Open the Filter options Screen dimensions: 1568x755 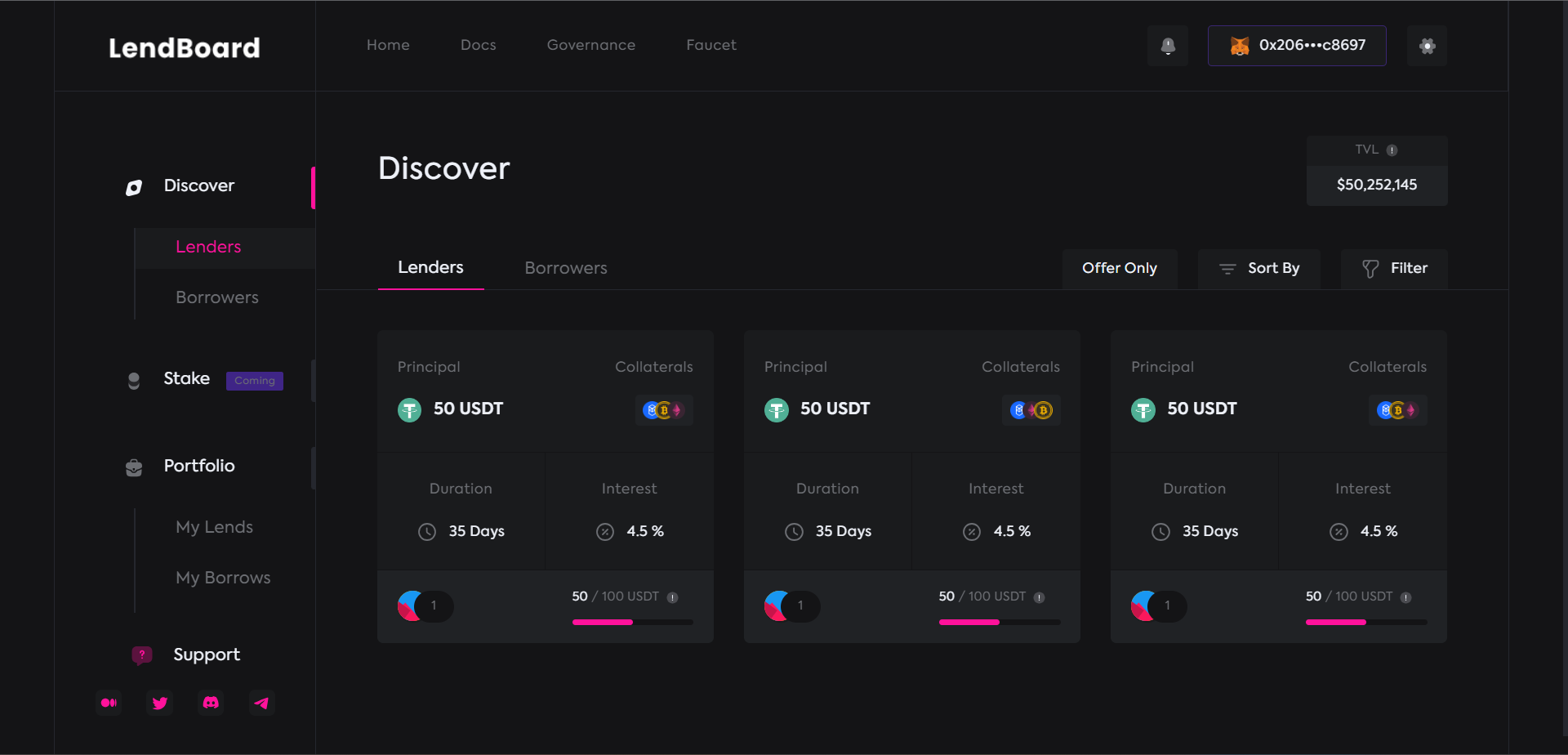[x=1394, y=269]
